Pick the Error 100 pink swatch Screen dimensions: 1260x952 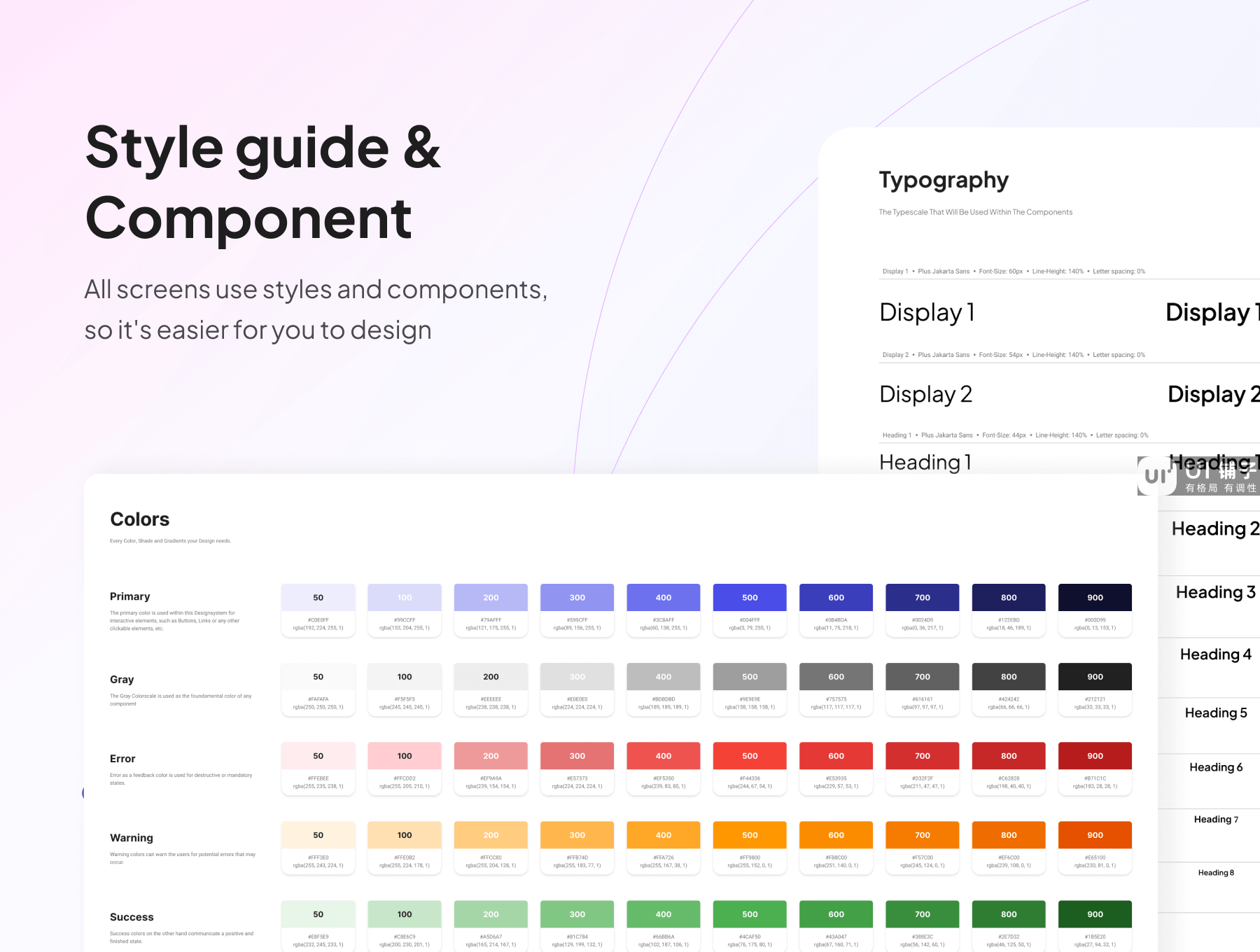[x=405, y=768]
